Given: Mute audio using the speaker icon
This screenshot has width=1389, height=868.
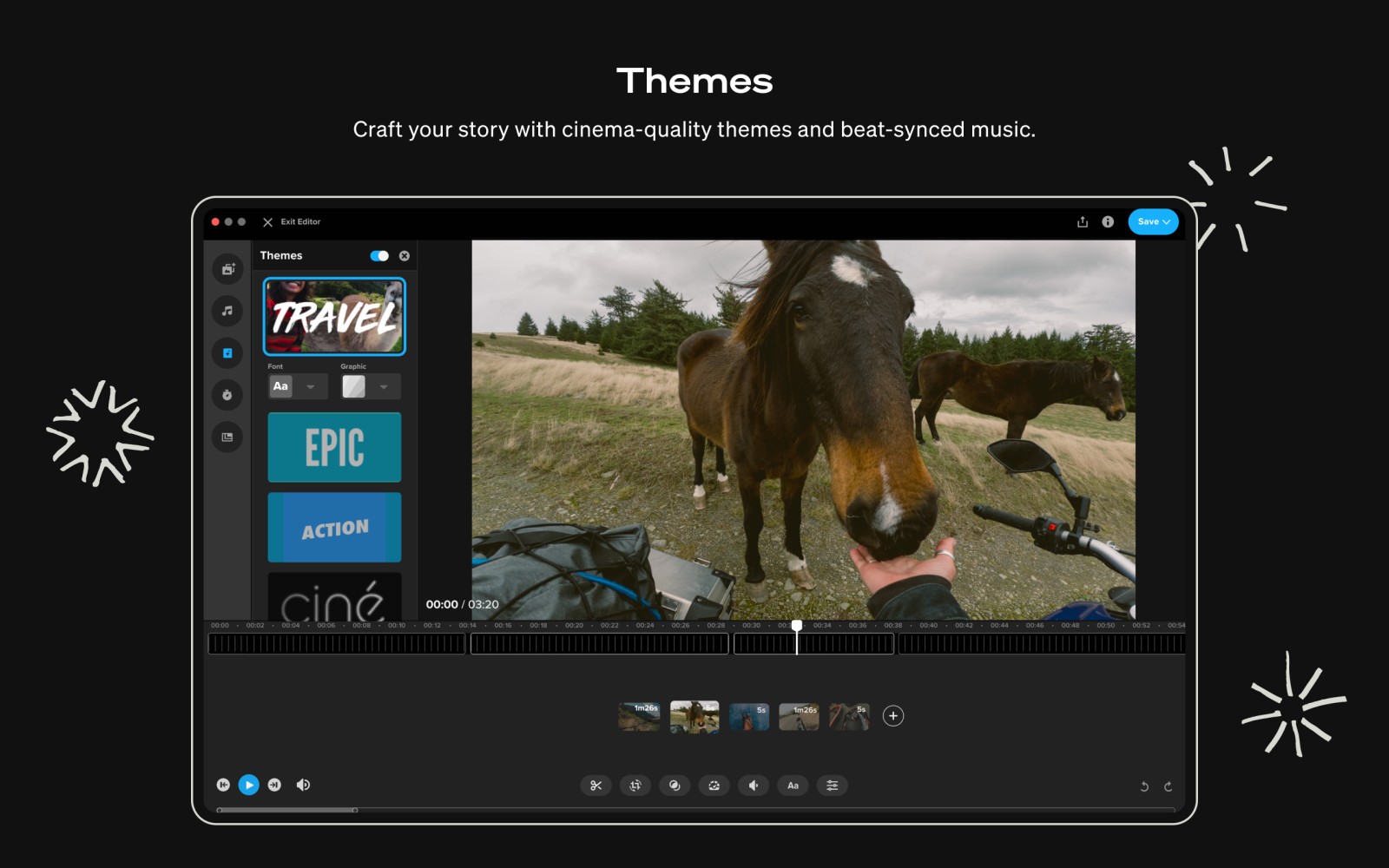Looking at the screenshot, I should tap(303, 785).
